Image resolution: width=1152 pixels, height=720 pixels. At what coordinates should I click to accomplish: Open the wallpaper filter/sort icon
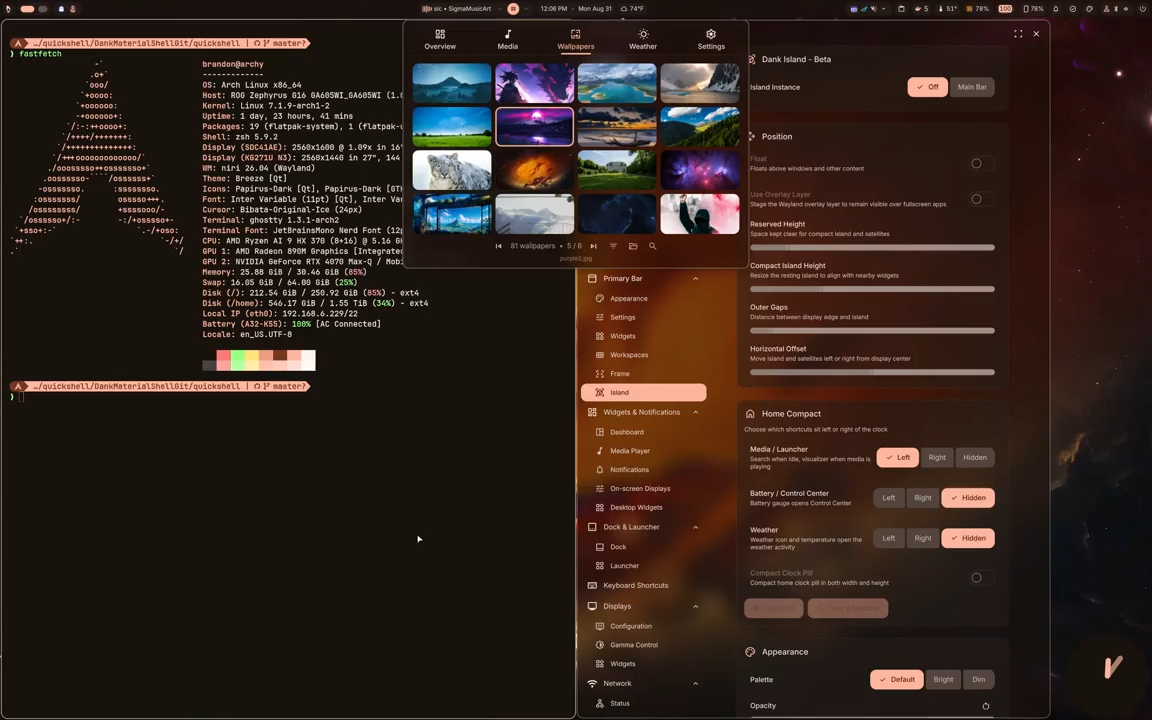click(613, 246)
